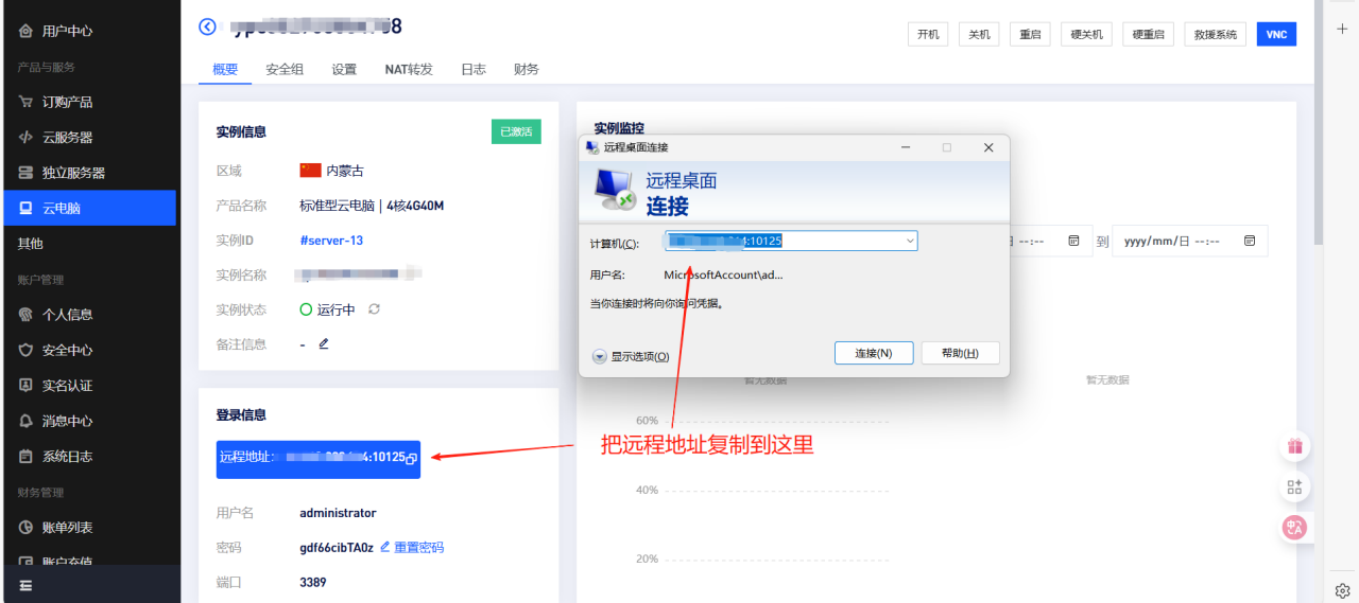The width and height of the screenshot is (1359, 603).
Task: Click the #server-13 instance ID link
Action: pos(331,240)
